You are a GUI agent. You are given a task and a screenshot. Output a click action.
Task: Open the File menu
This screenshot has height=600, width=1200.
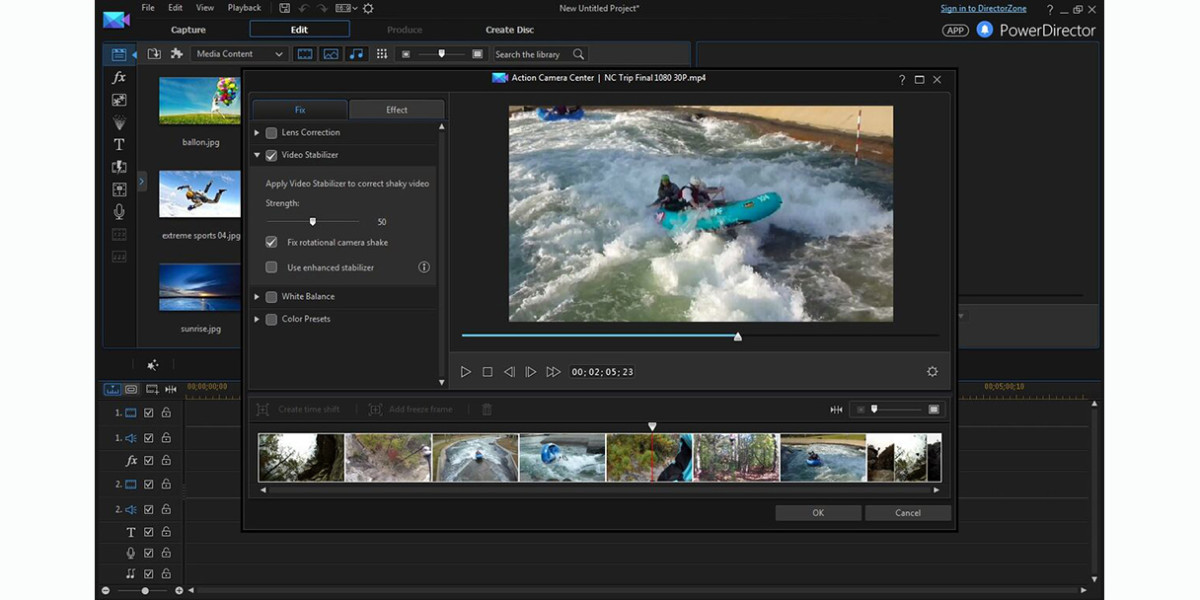click(x=148, y=8)
